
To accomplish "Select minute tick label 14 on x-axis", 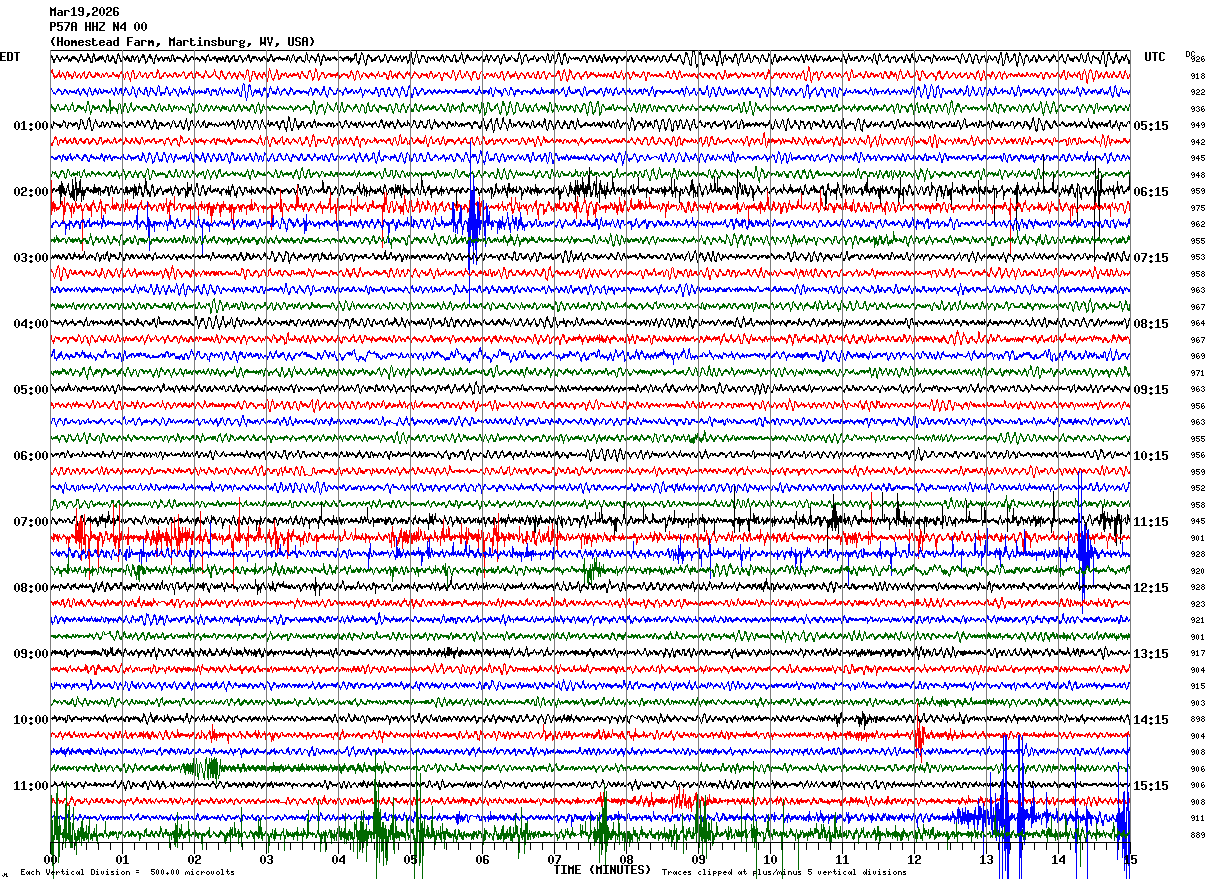I will pyautogui.click(x=1058, y=860).
